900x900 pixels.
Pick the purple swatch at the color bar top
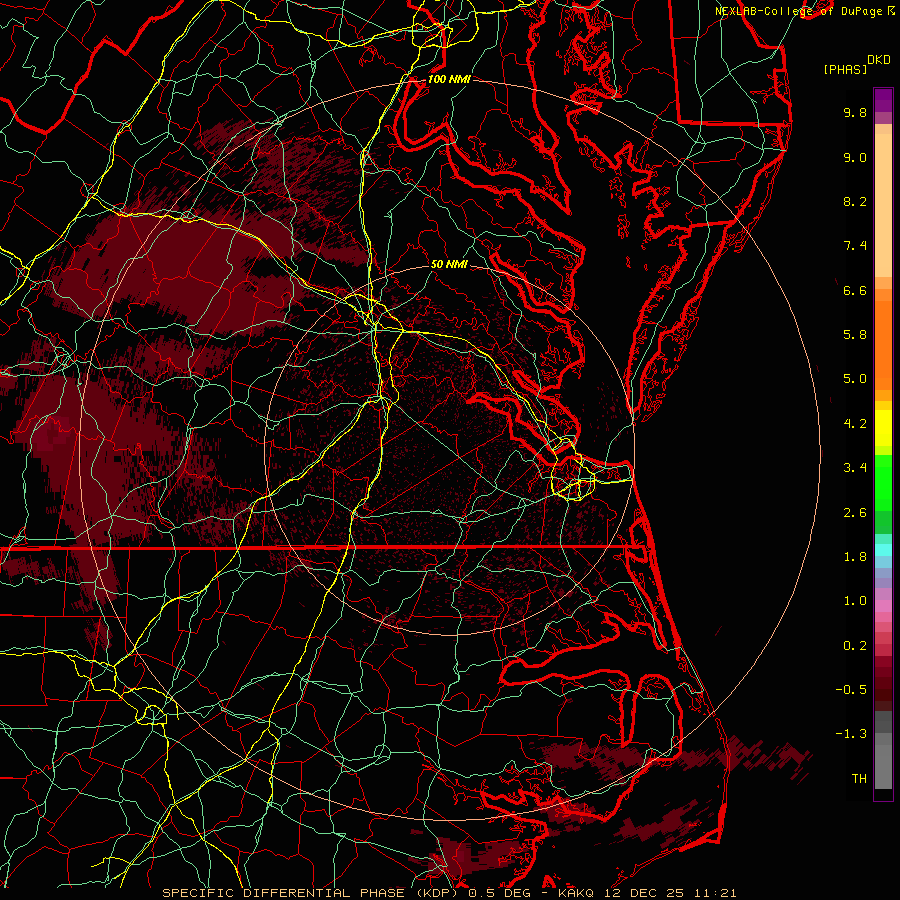(883, 100)
